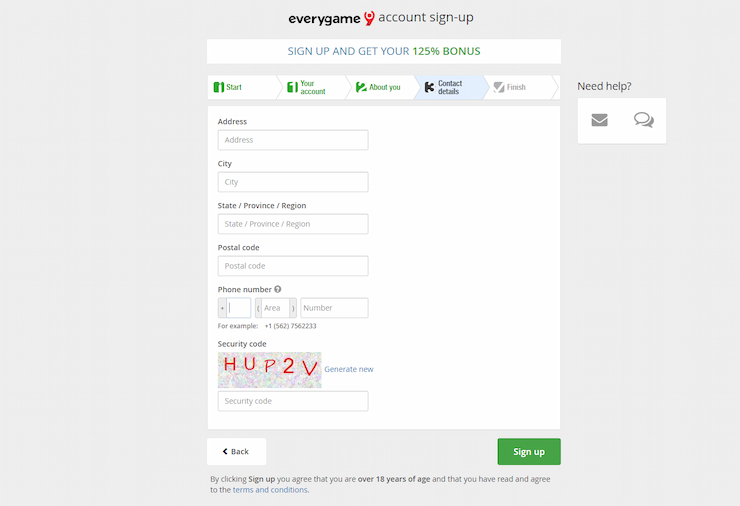Go to the Your account step tab

[314, 87]
